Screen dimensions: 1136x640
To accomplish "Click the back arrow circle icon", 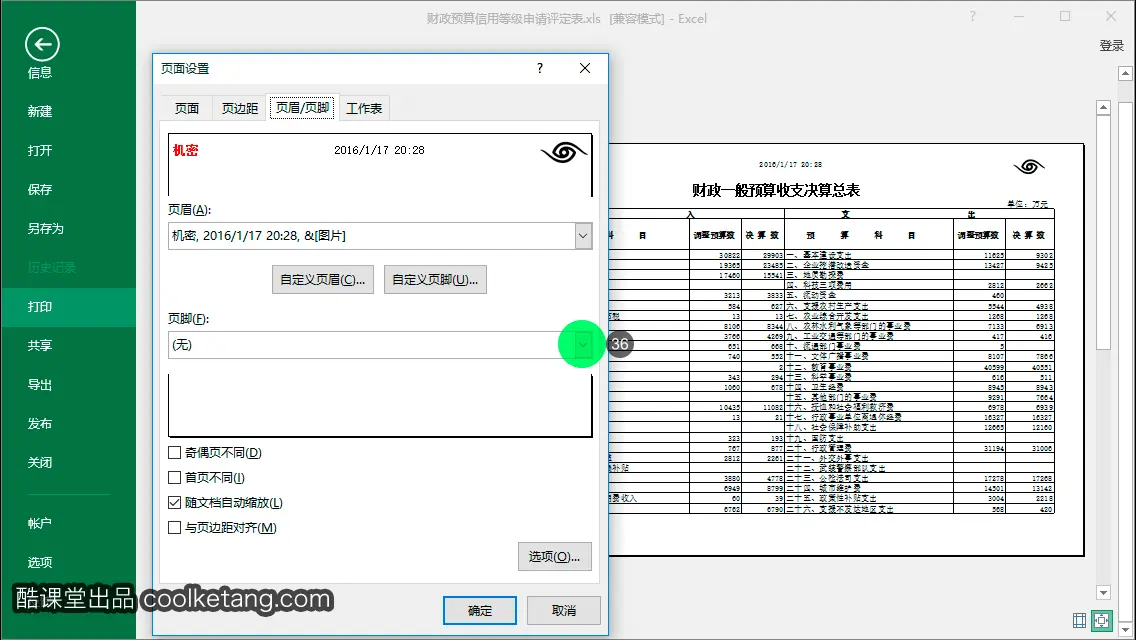I will [x=42, y=45].
